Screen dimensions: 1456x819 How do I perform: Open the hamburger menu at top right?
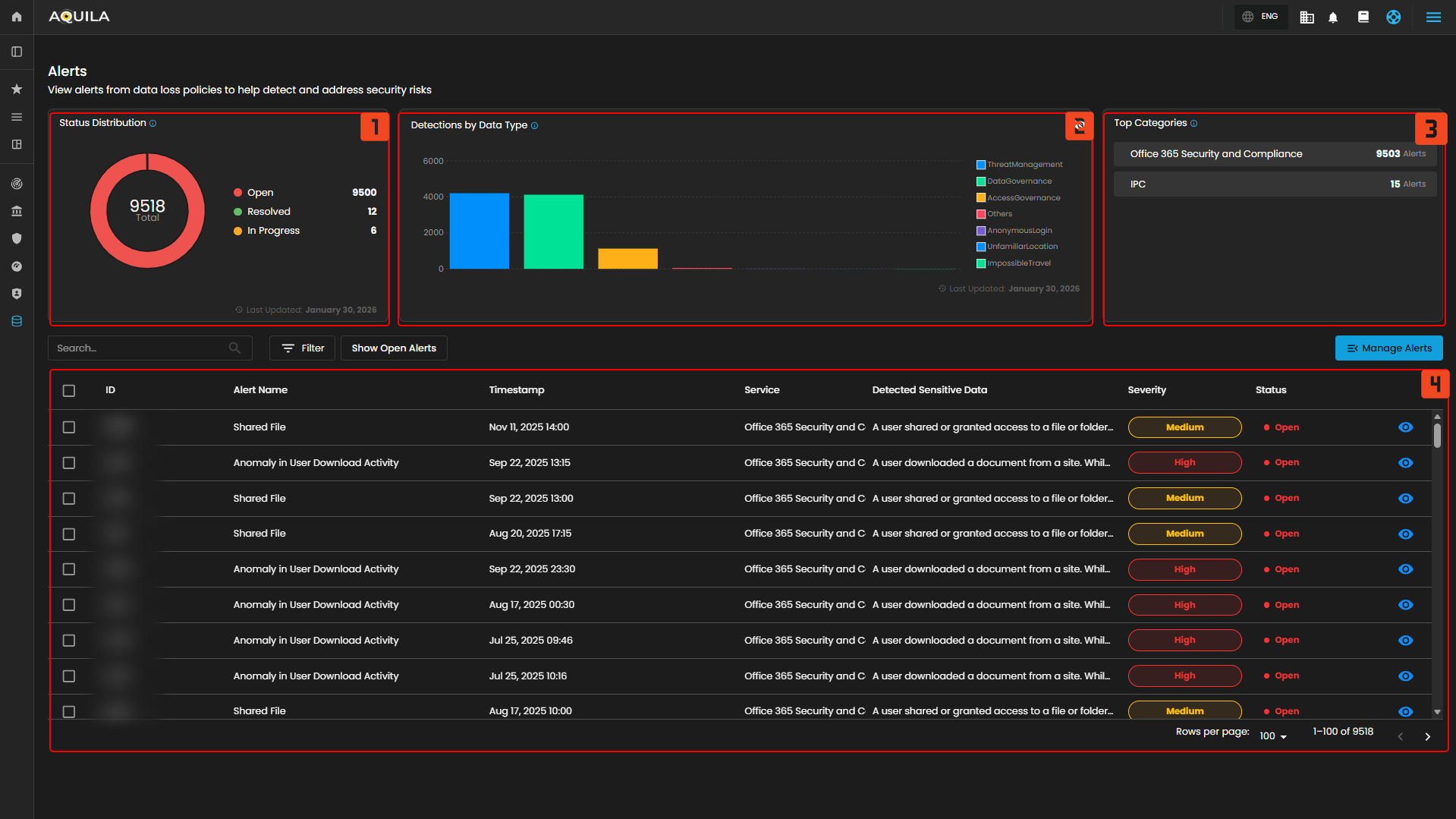1433,17
